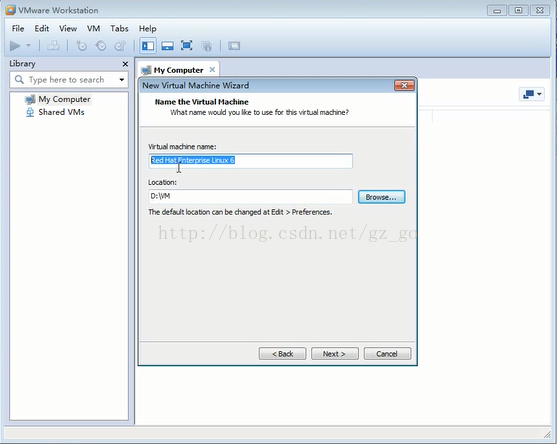
Task: Minimize the VMware Workstation window
Action: [x=497, y=10]
